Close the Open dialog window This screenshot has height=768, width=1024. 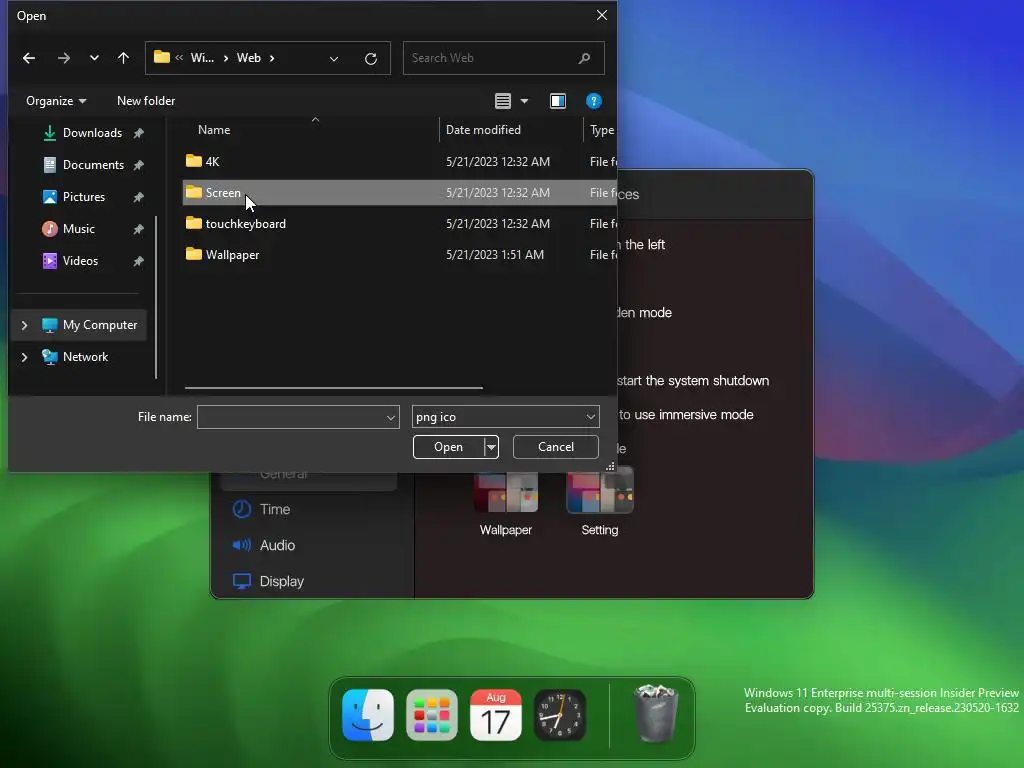pyautogui.click(x=601, y=15)
